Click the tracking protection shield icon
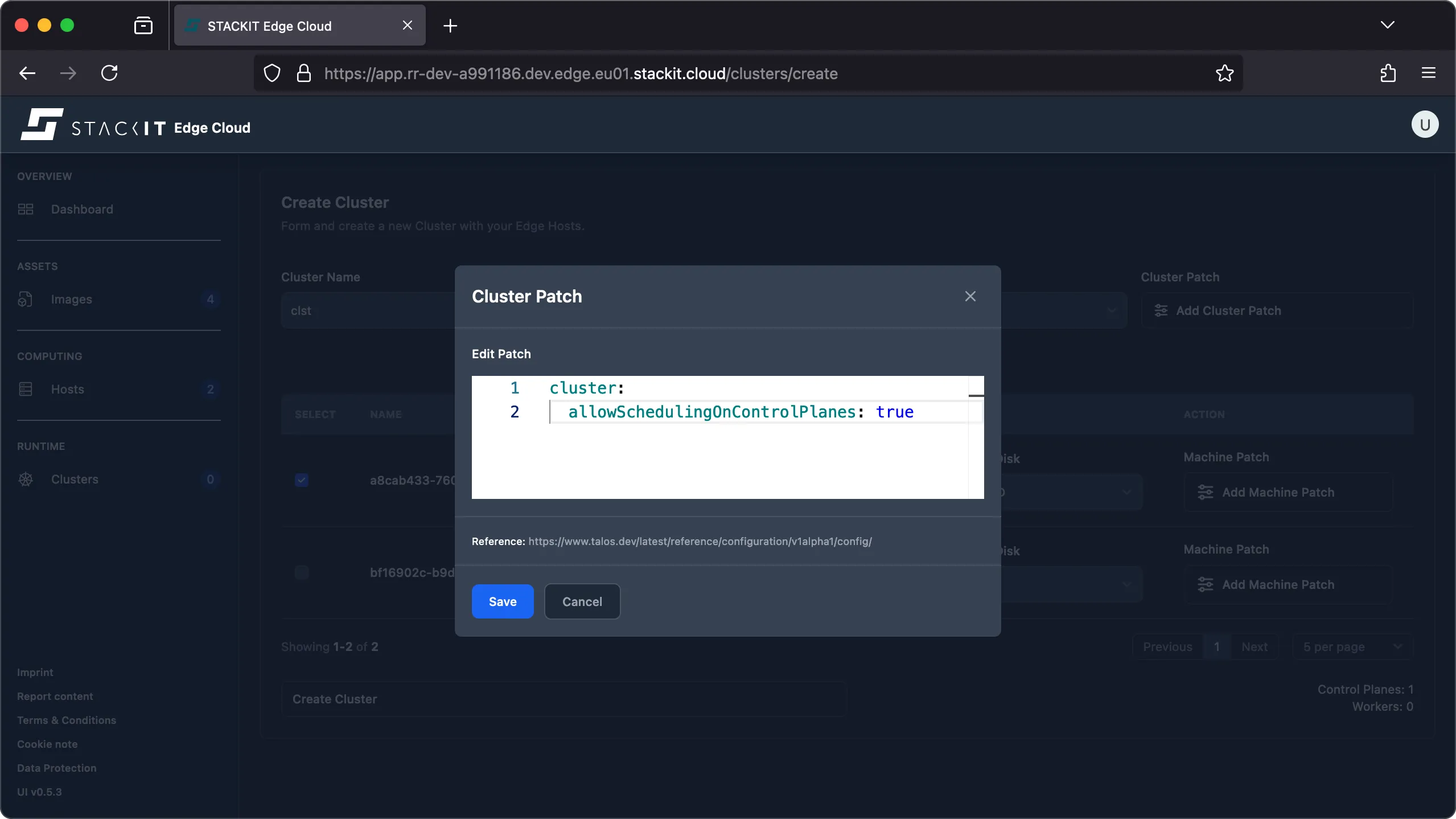The height and width of the screenshot is (819, 1456). coord(272,73)
